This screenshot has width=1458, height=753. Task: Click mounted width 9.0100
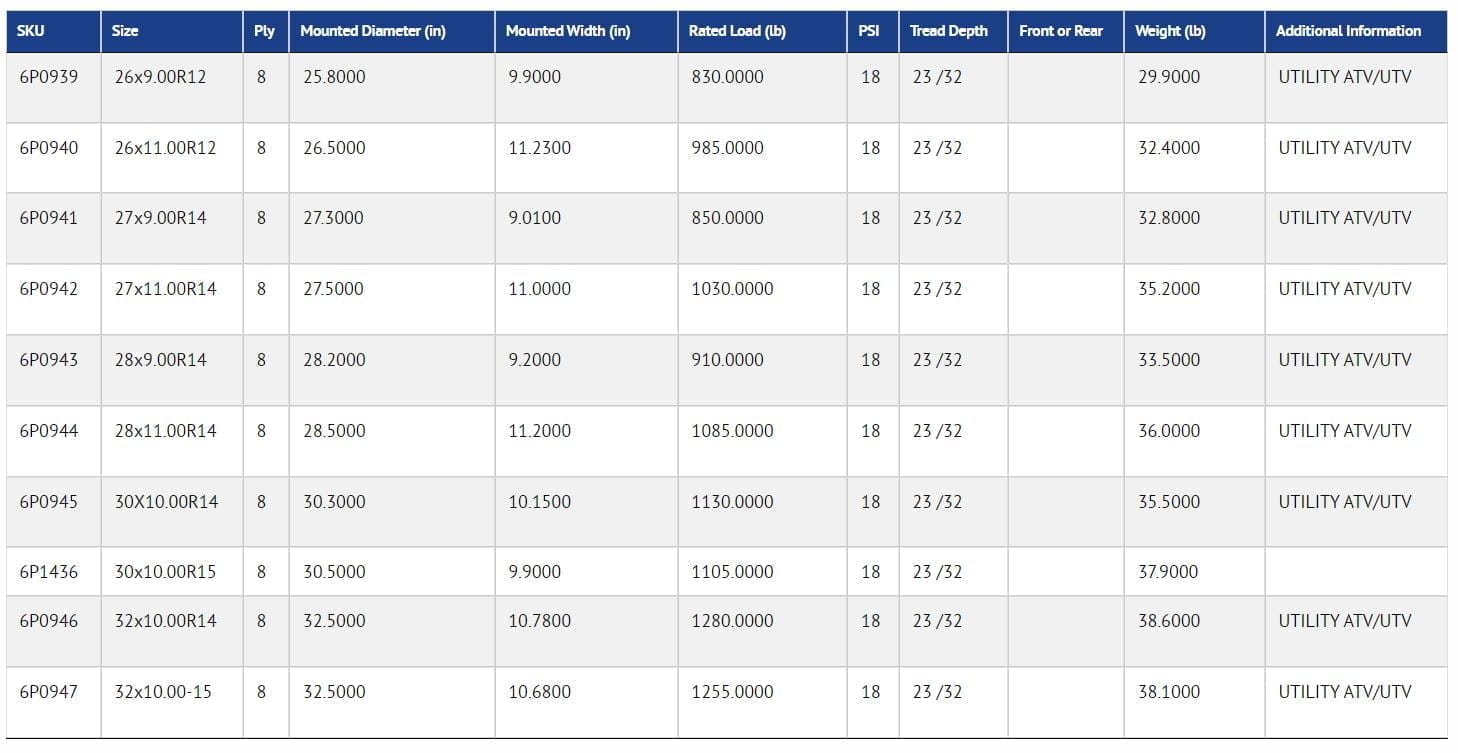point(535,218)
